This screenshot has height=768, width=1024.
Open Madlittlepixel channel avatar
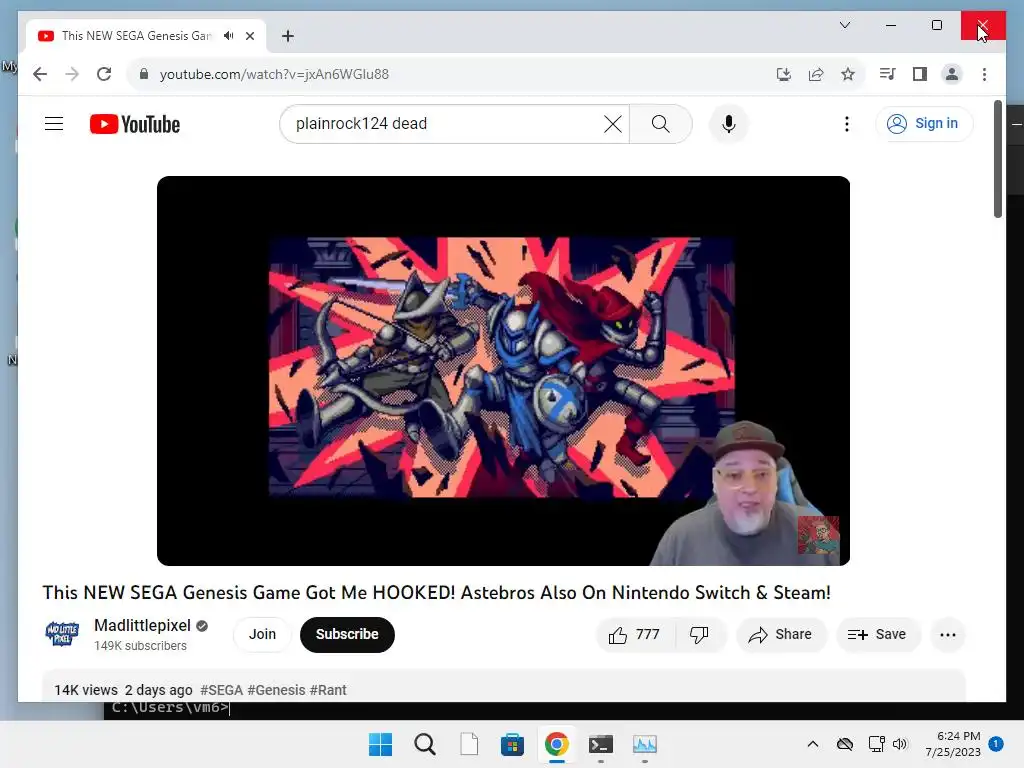click(x=62, y=633)
